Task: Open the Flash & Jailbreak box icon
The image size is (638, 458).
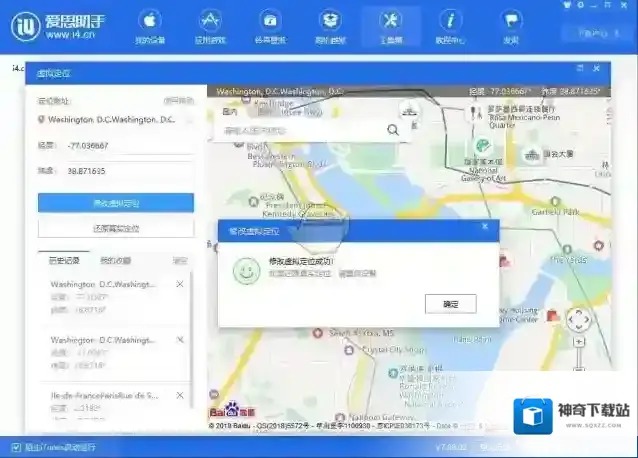Action: (330, 25)
